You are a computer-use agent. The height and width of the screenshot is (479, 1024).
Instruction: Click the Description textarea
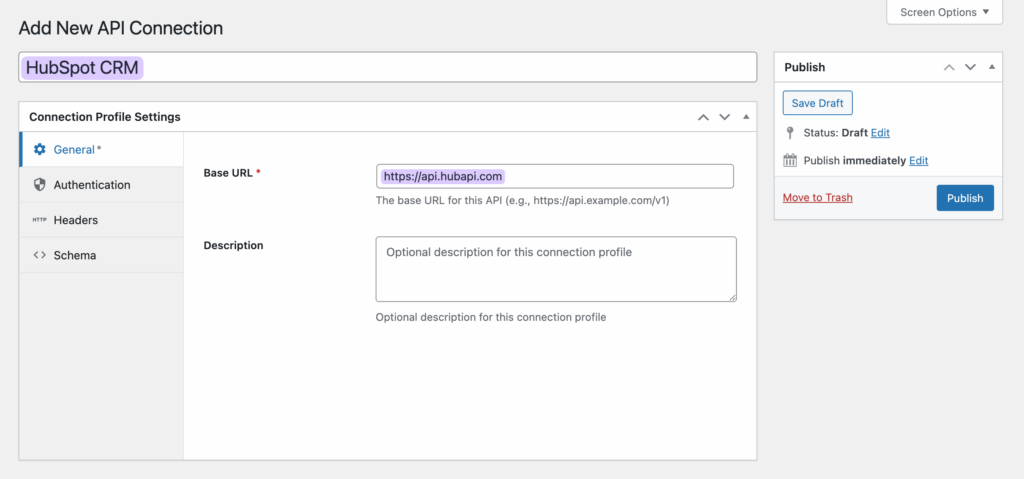click(x=556, y=269)
